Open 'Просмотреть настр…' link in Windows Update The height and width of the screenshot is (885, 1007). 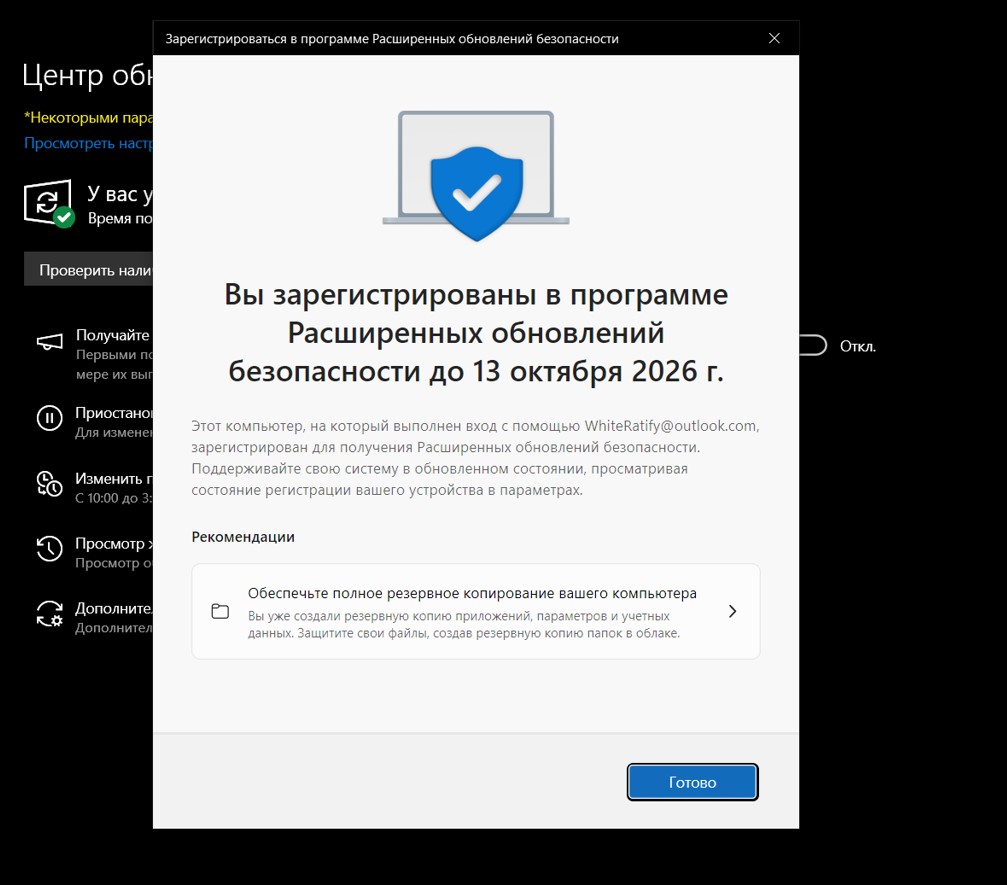[x=89, y=143]
